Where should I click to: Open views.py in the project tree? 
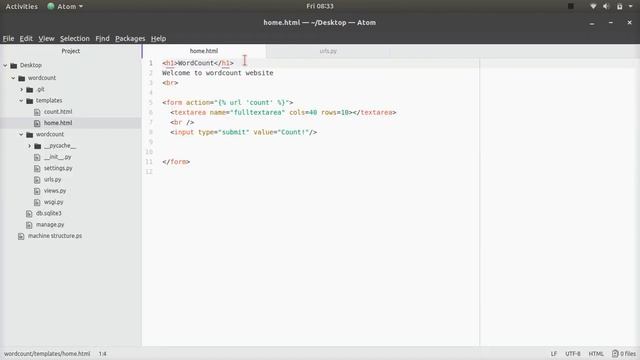tap(55, 191)
